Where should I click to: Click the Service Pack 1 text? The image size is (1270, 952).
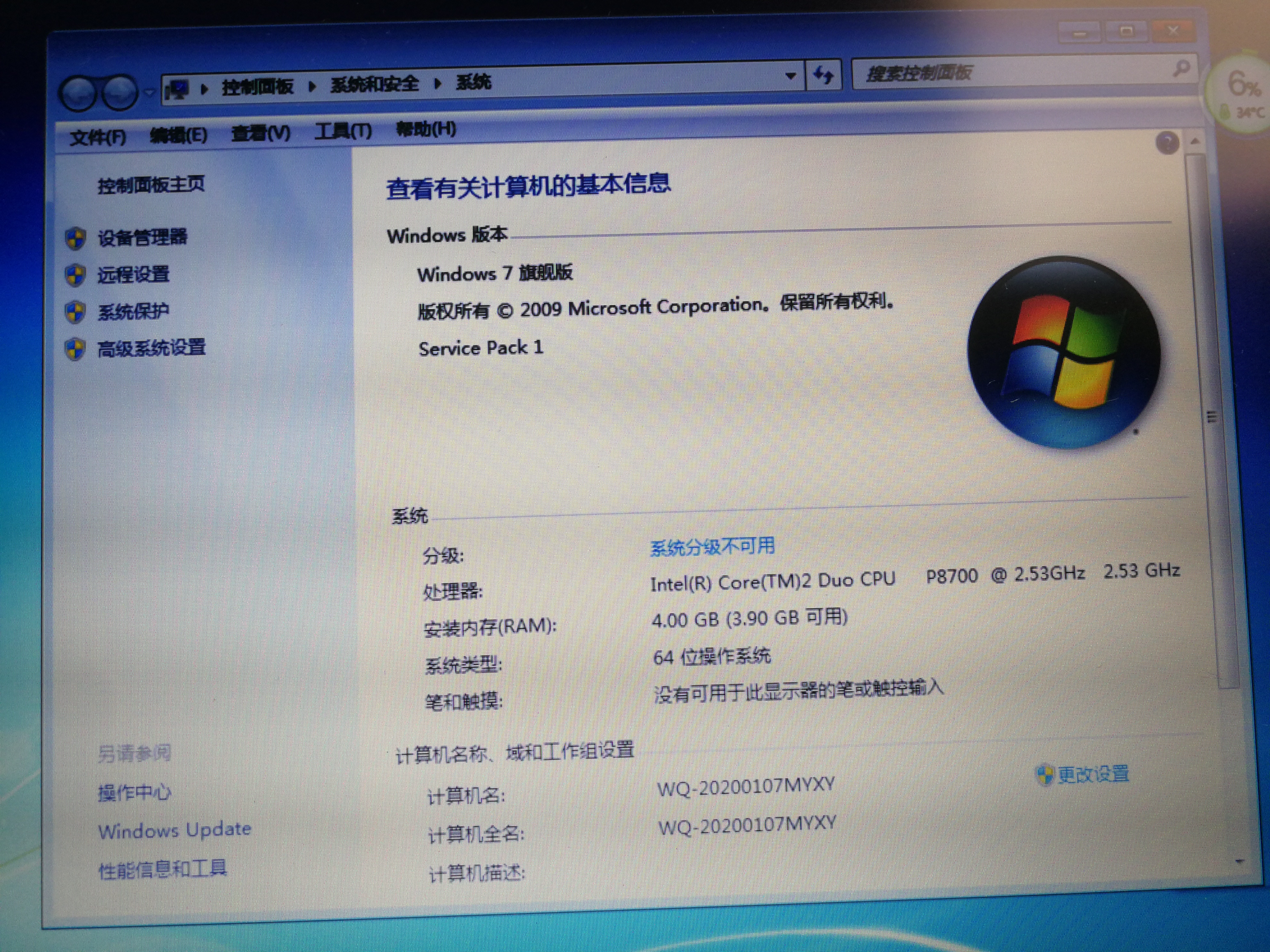pos(480,348)
